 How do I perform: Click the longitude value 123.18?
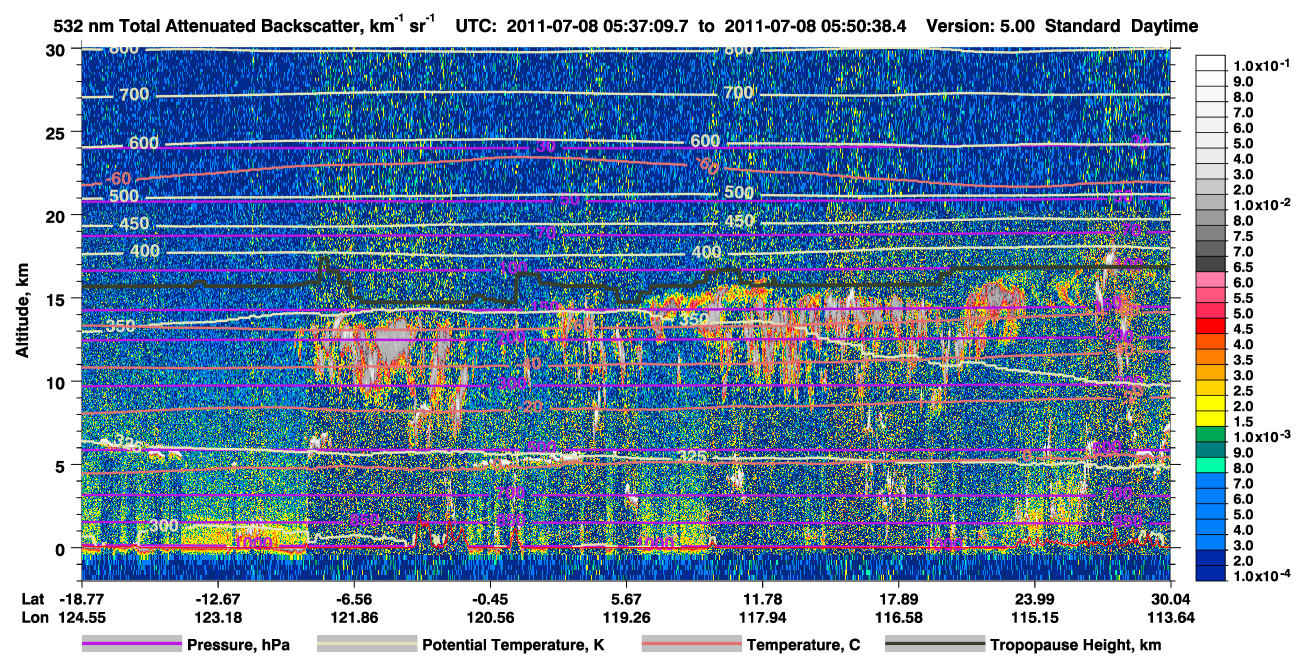point(217,617)
